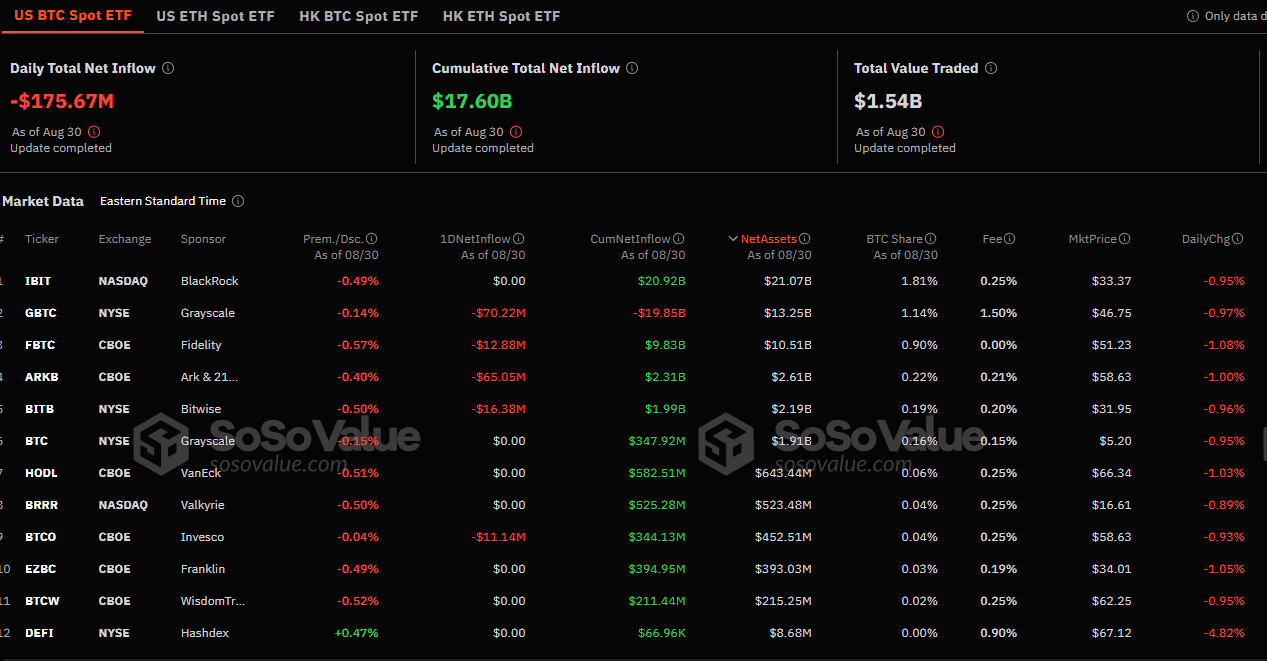Viewport: 1267px width, 661px height.
Task: Click info icon beside Cumulative Total Net Inflow
Action: (631, 68)
